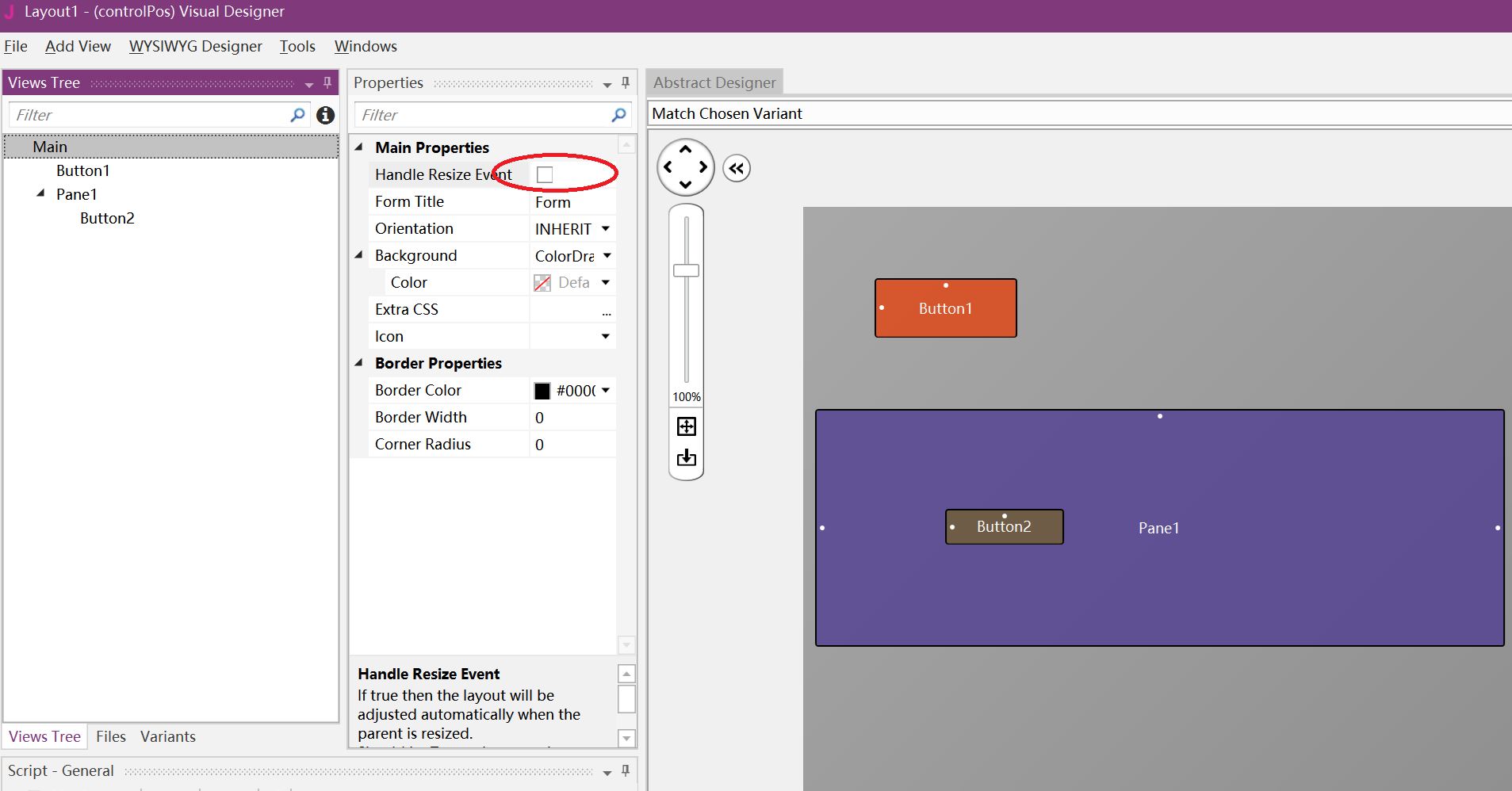
Task: Open the File menu
Action: coord(16,46)
